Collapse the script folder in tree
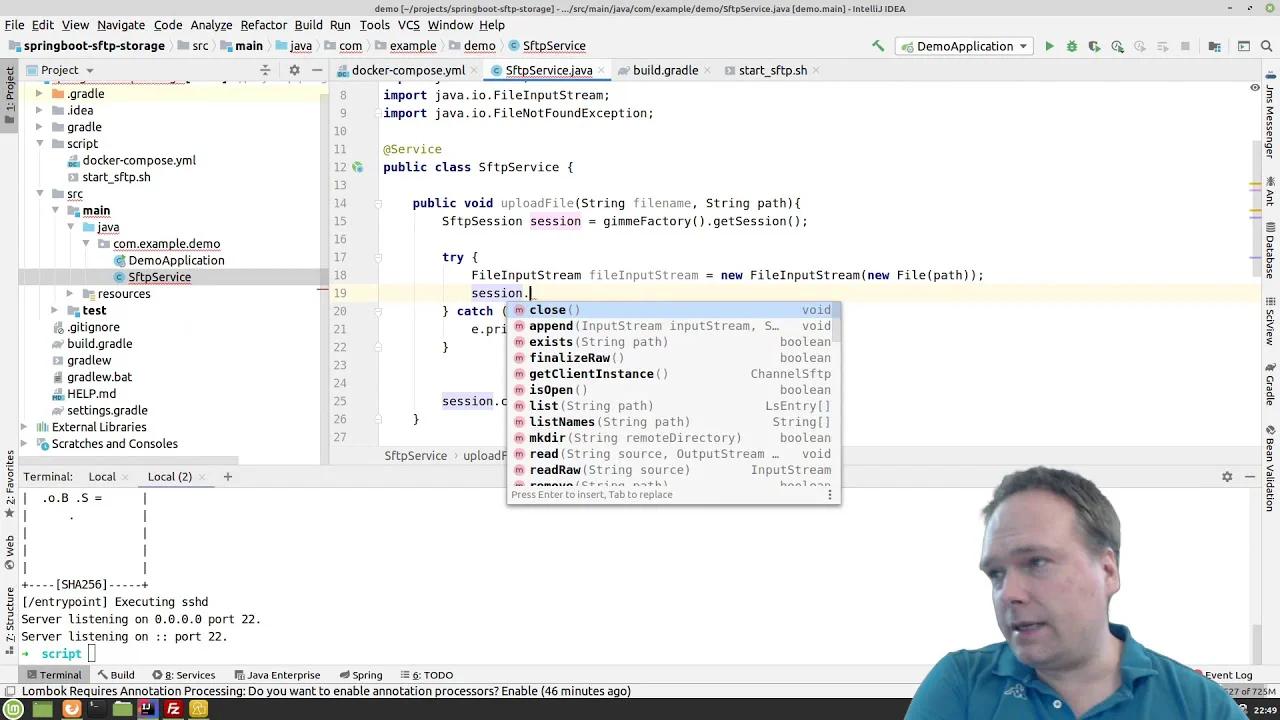1280x720 pixels. pyautogui.click(x=39, y=144)
